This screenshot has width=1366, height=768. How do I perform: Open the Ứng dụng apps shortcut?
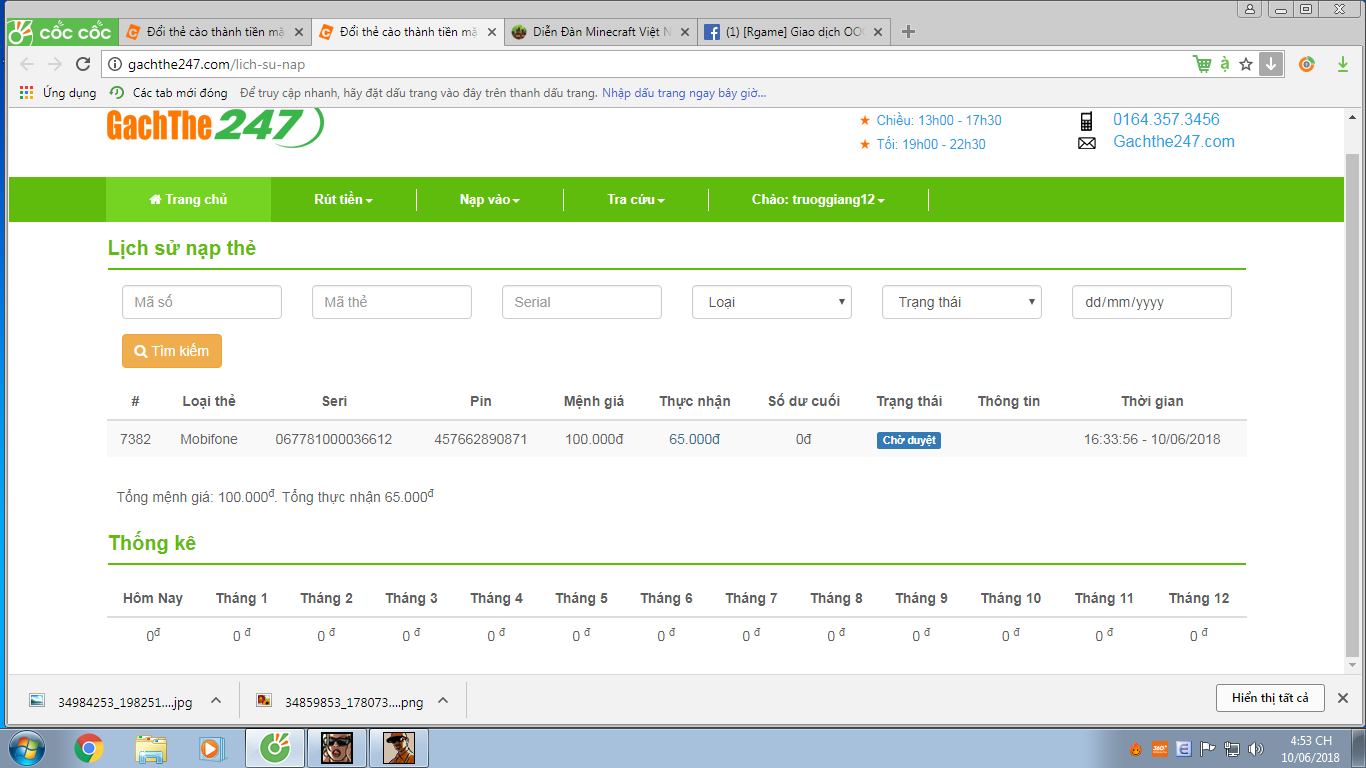pos(58,93)
